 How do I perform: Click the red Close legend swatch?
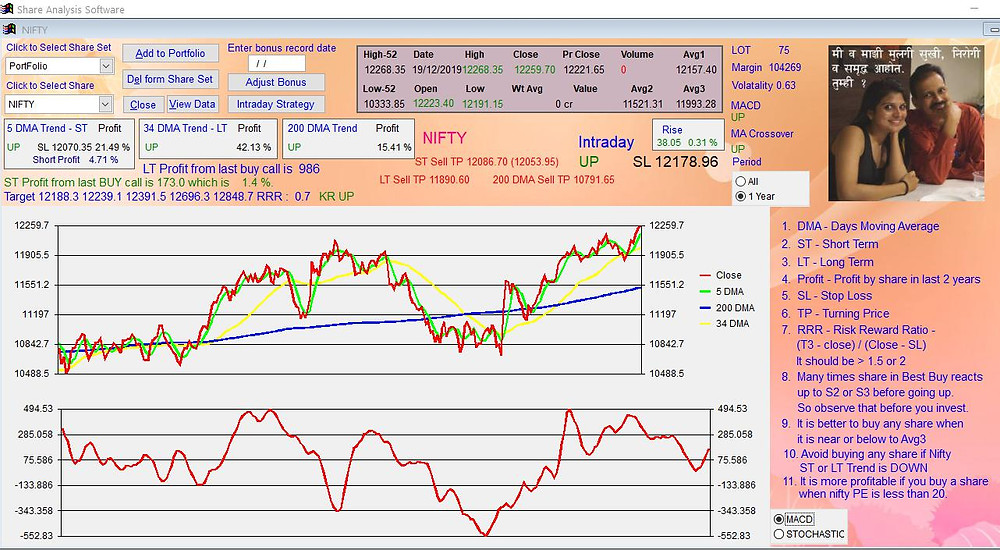[x=705, y=276]
